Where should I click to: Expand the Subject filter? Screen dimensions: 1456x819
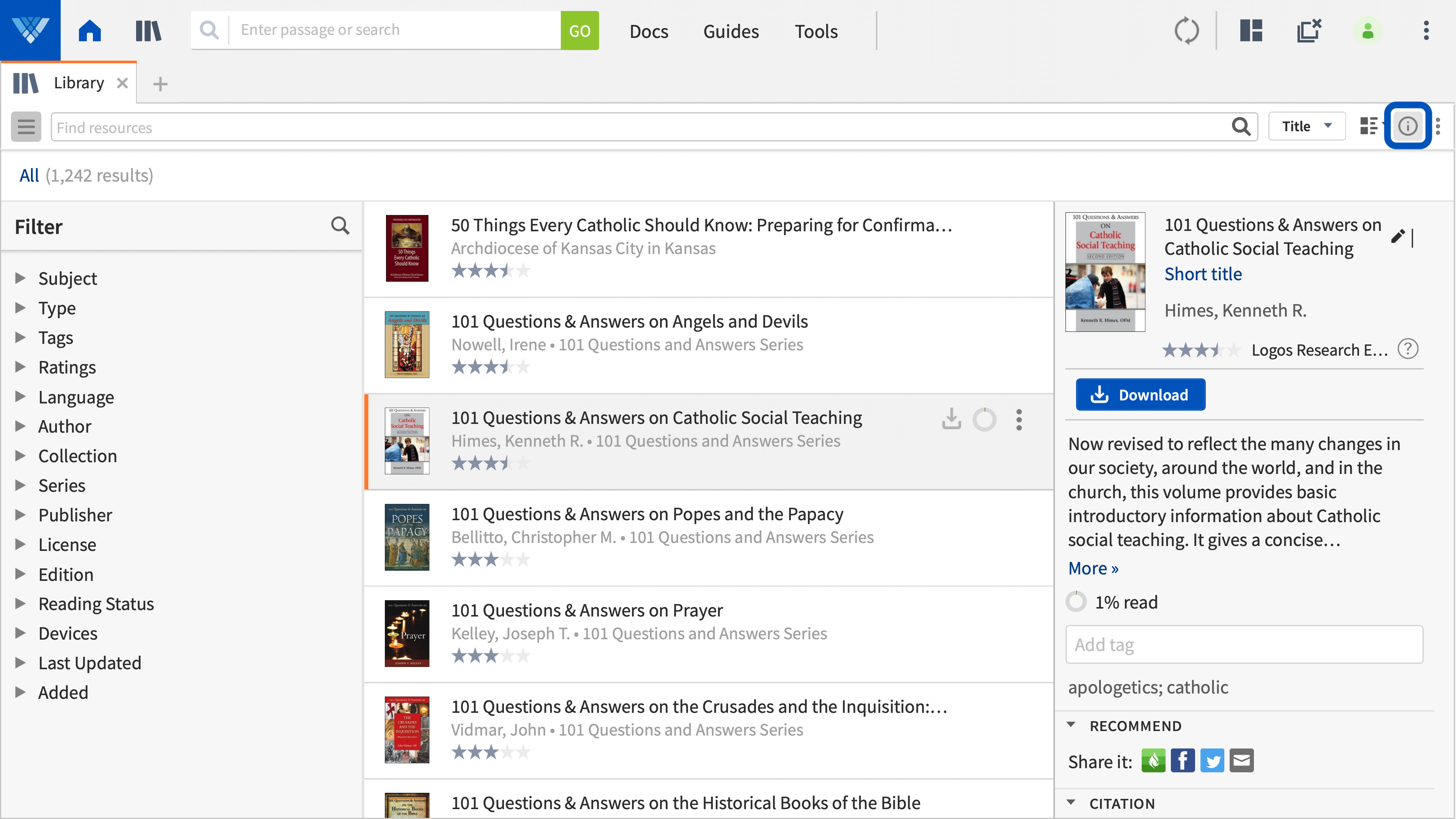tap(20, 278)
